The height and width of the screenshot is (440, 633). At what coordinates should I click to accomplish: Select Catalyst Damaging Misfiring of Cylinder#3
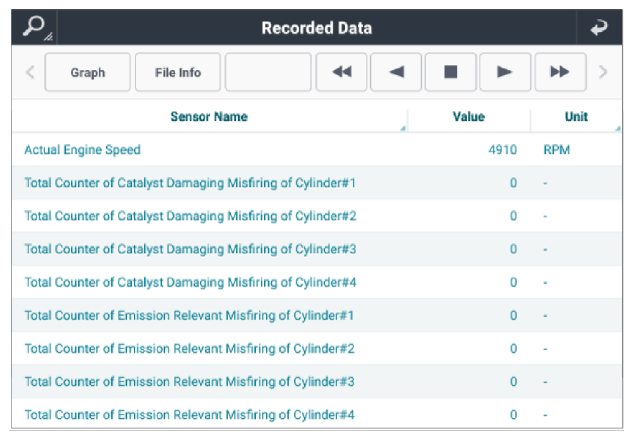(x=317, y=249)
